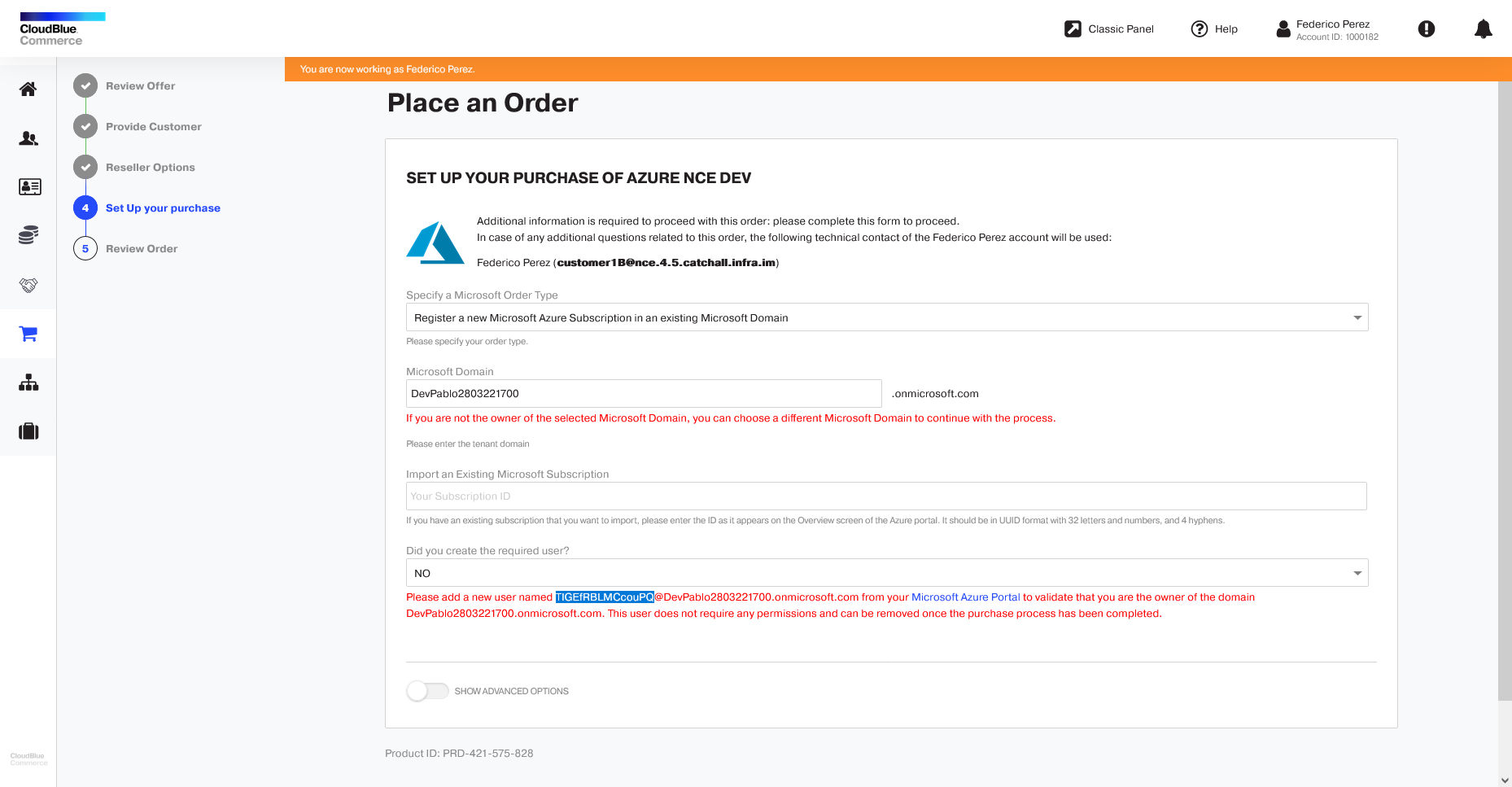Toggle Show Advanced Options switch
Image resolution: width=1512 pixels, height=787 pixels.
427,691
